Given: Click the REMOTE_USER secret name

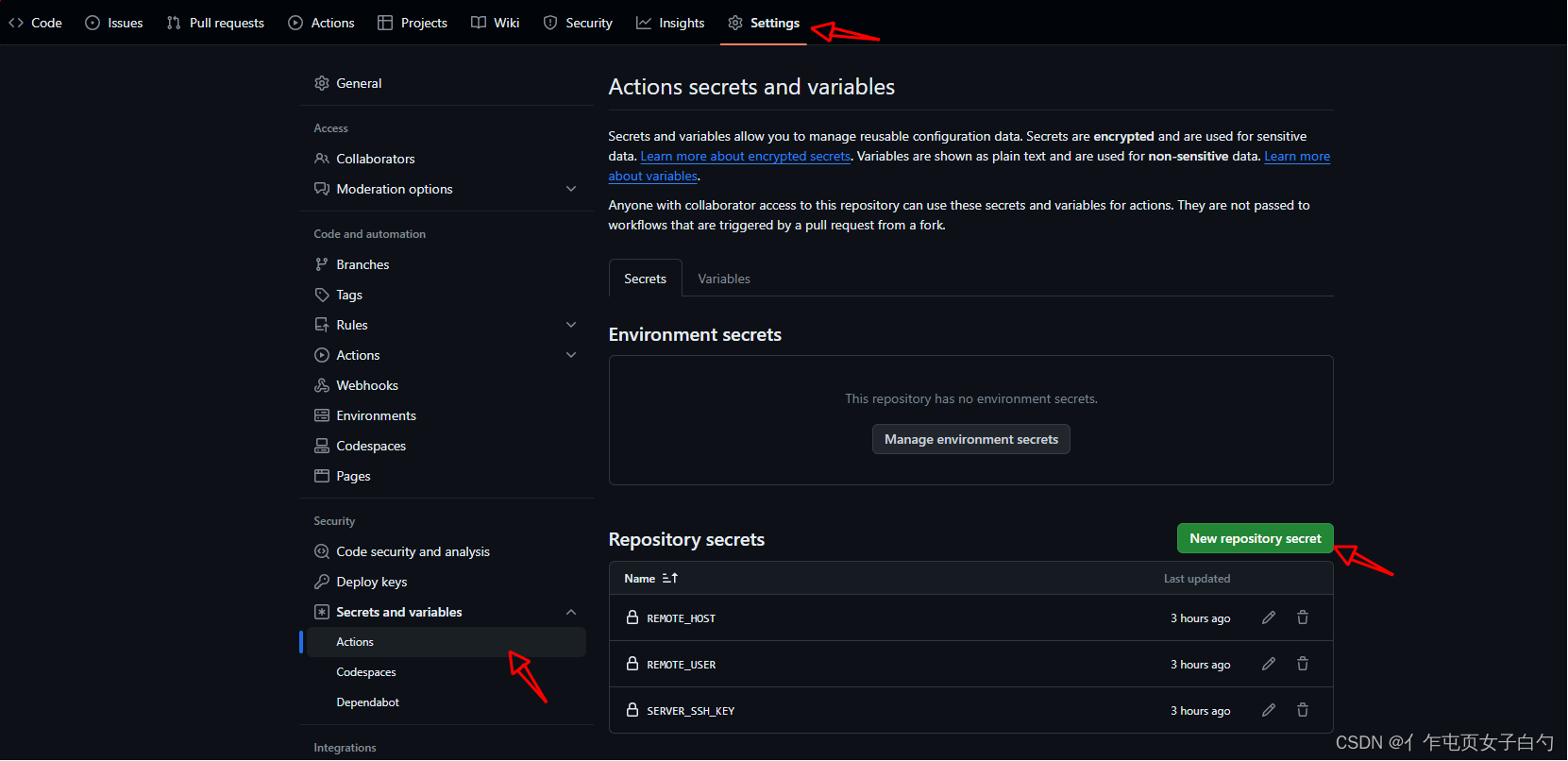Looking at the screenshot, I should tap(681, 665).
